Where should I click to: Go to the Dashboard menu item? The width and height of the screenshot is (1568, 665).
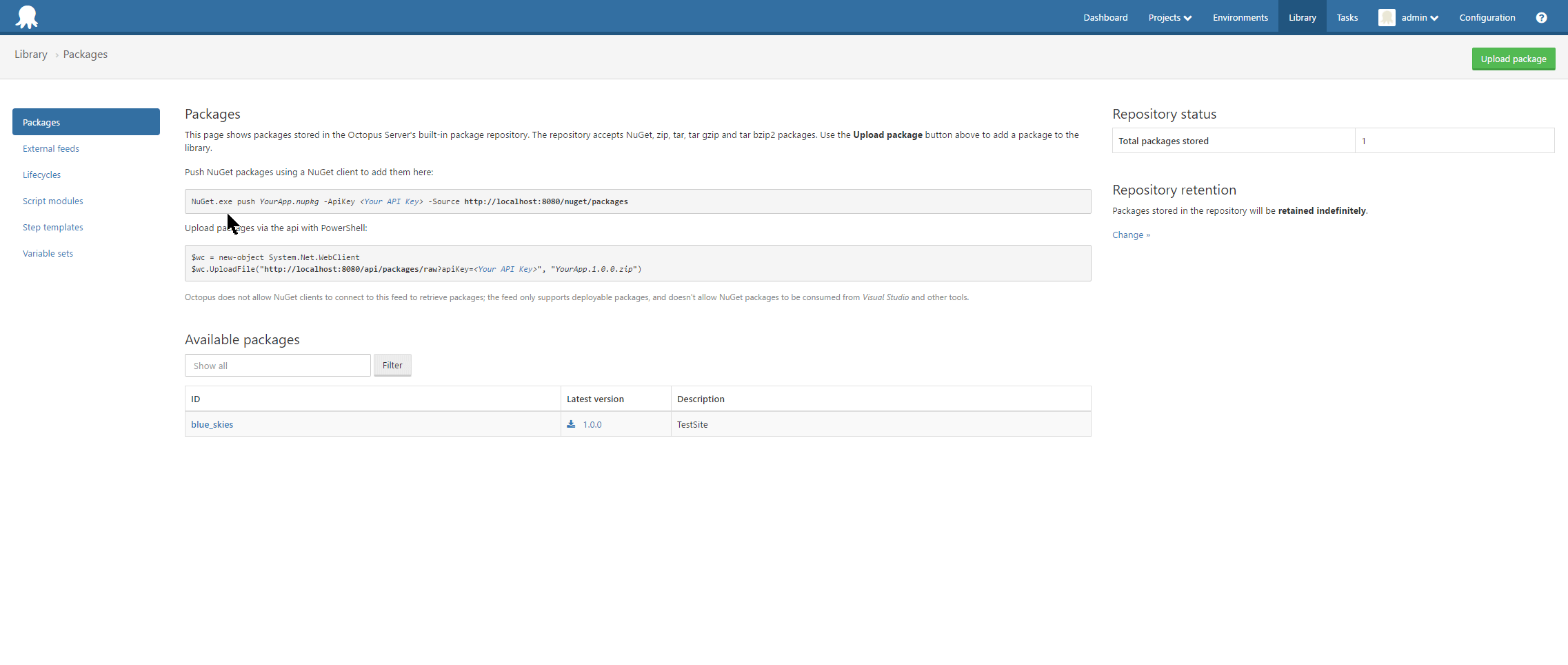point(1105,18)
